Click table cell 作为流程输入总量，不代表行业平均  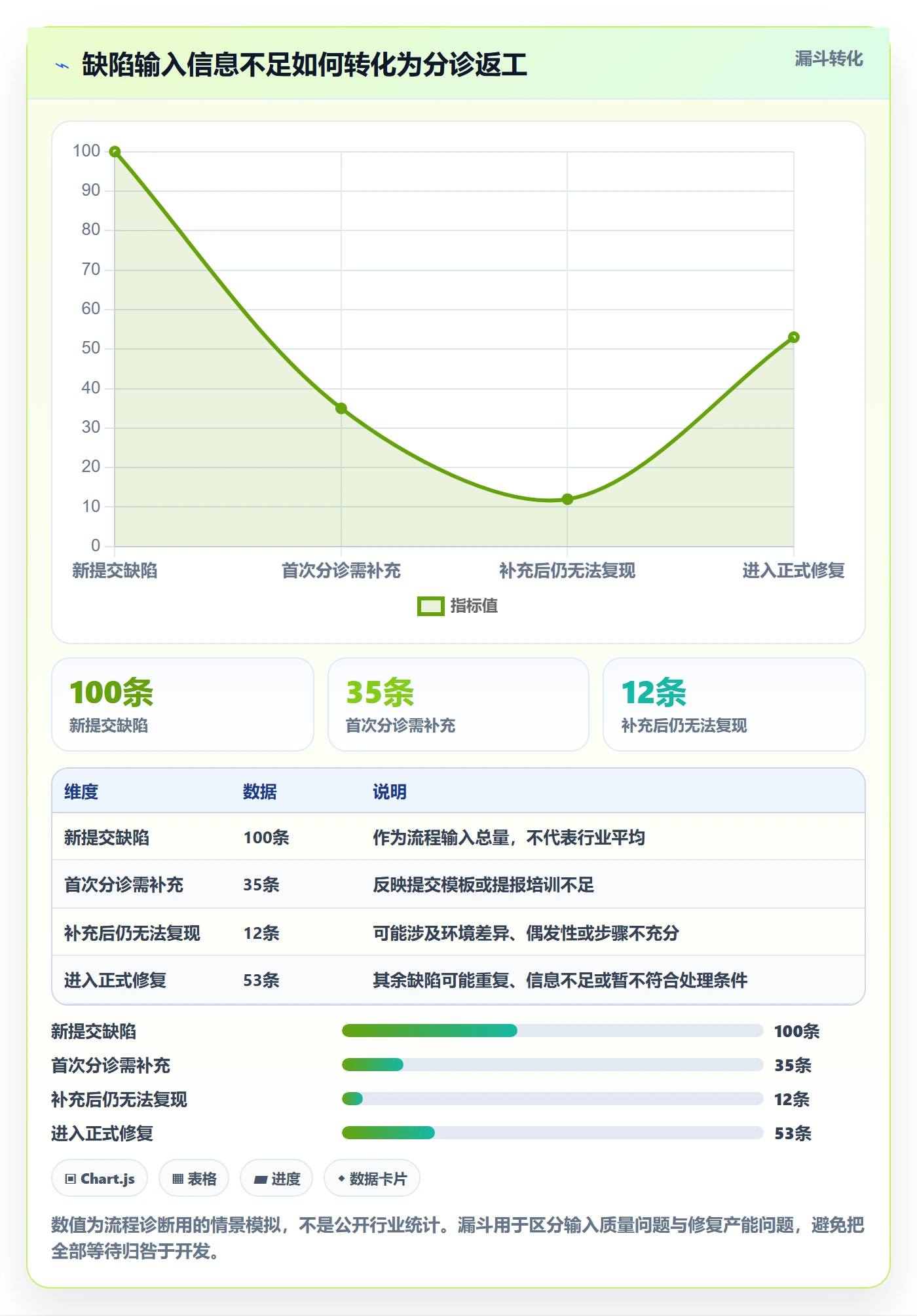(509, 838)
